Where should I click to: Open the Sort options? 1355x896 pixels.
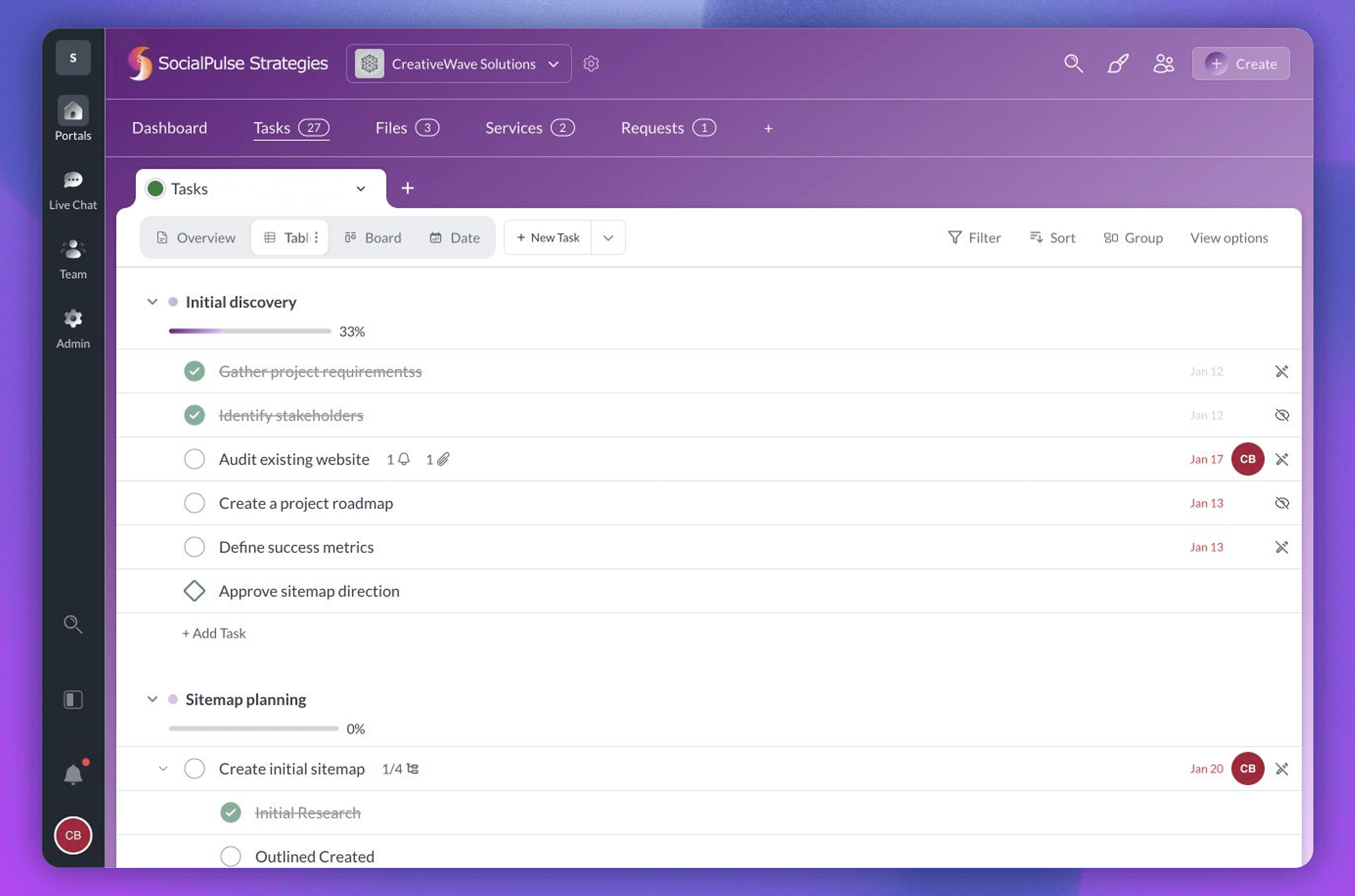coord(1052,238)
